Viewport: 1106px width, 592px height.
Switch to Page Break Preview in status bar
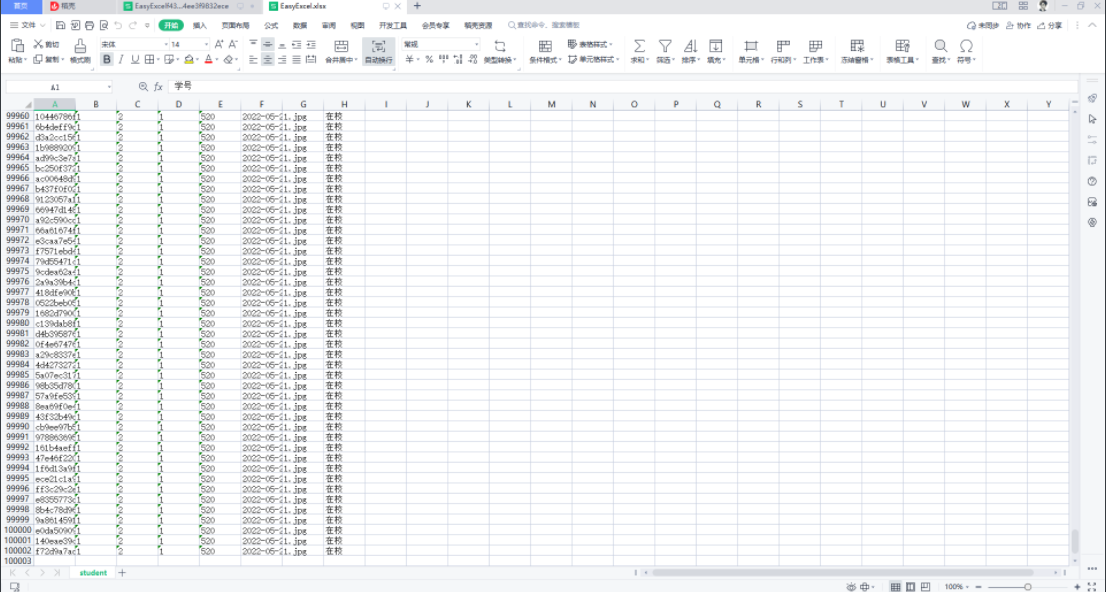[x=925, y=587]
